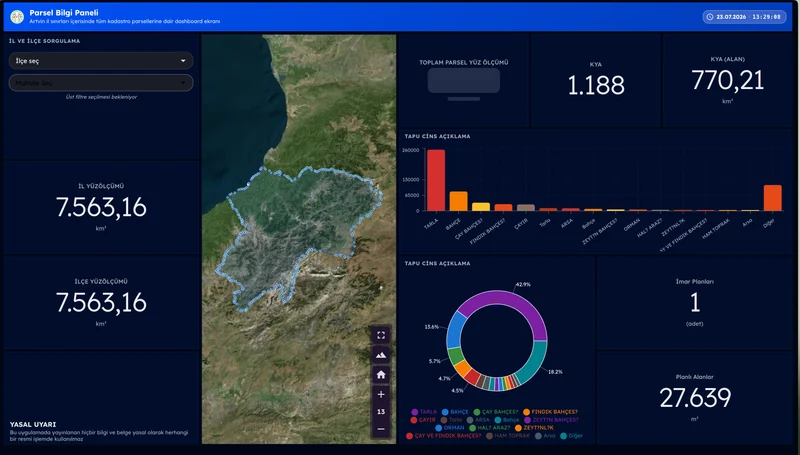Click the 42.9% label on donut chart

(523, 284)
